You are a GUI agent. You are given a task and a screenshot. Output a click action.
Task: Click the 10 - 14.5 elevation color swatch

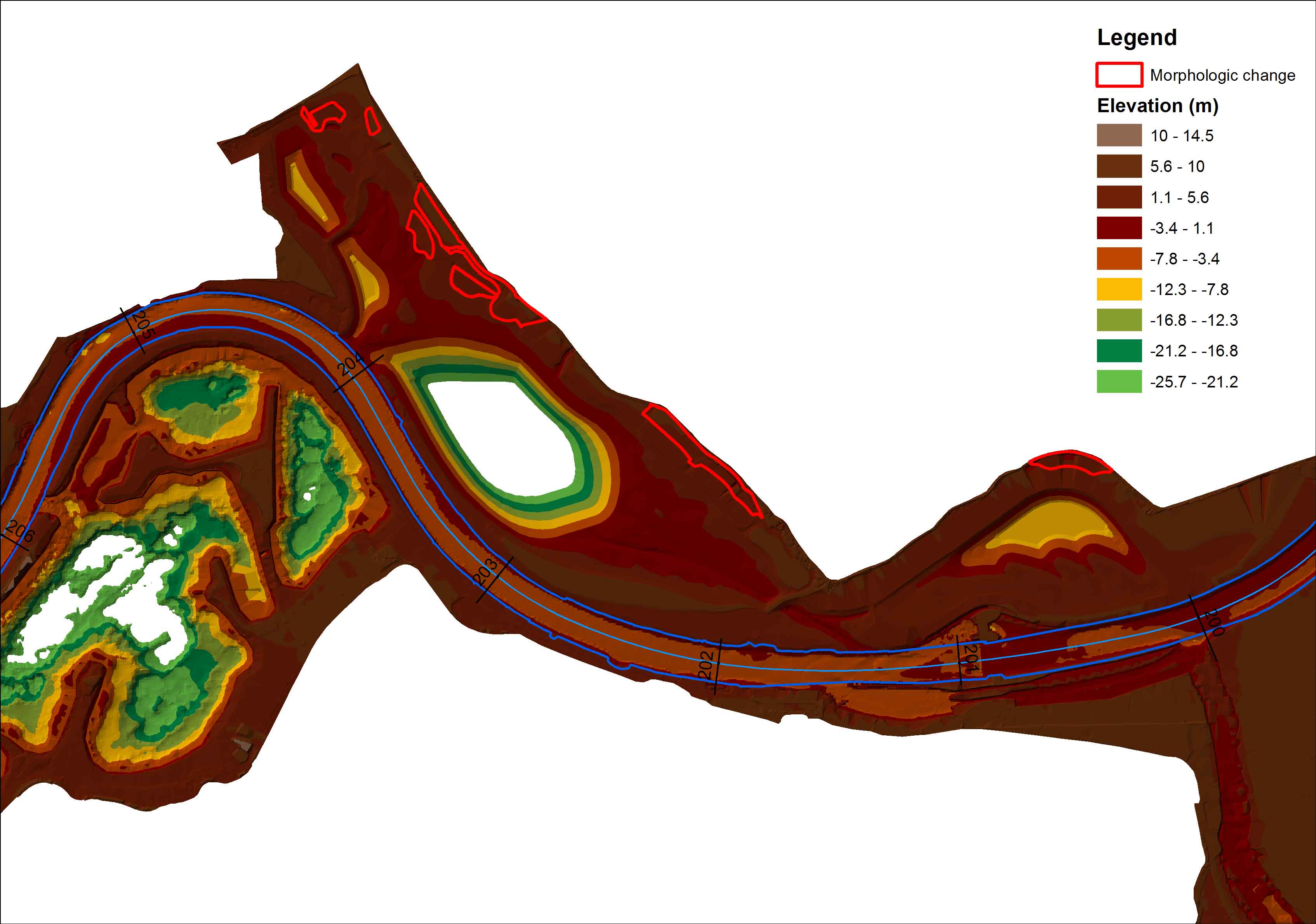pos(1119,135)
